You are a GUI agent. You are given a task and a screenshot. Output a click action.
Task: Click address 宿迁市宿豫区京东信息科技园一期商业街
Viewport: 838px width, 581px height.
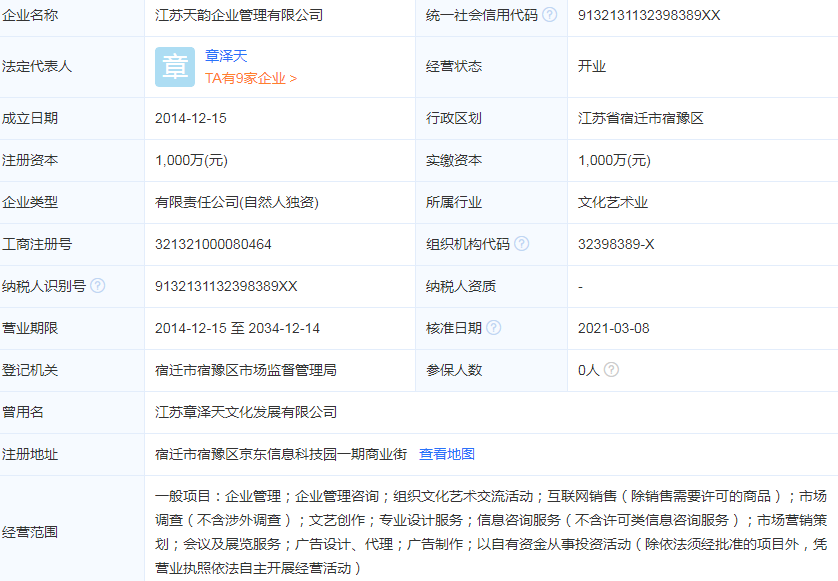pos(281,454)
